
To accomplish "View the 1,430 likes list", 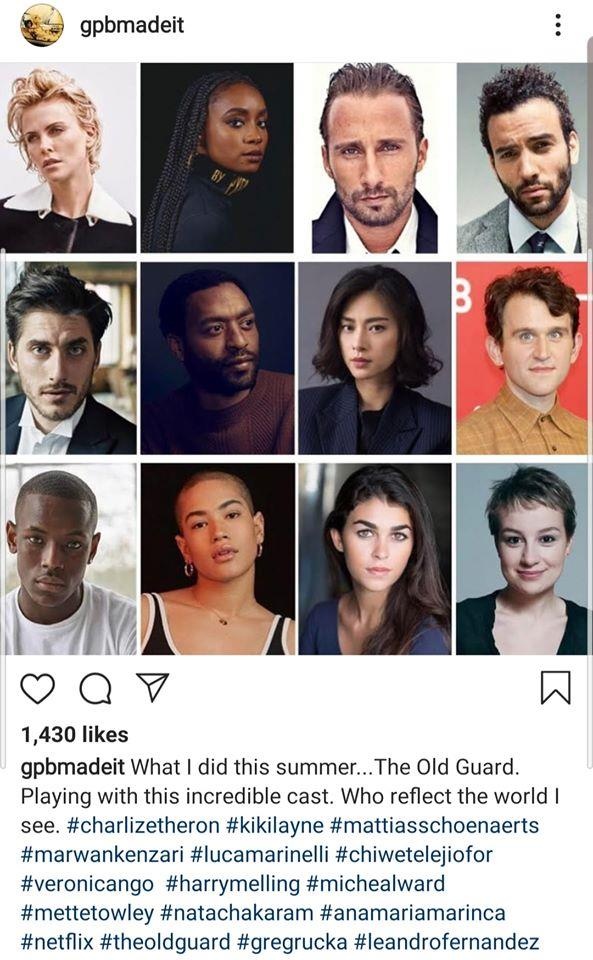I will [x=75, y=735].
